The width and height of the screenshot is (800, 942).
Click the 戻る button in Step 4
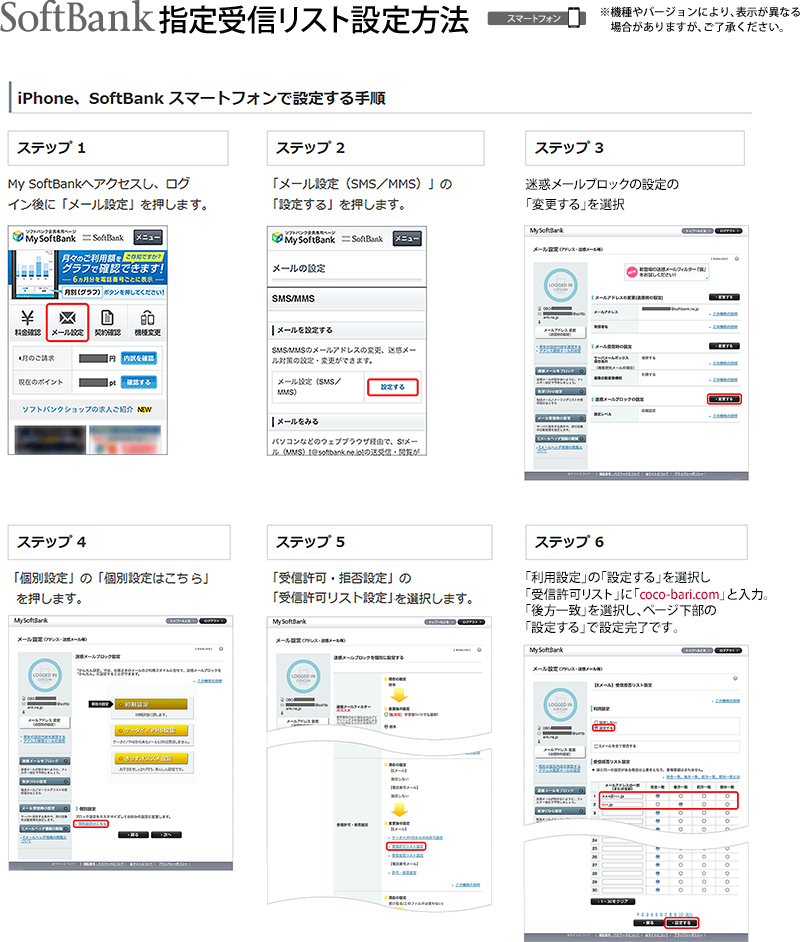pos(133,834)
